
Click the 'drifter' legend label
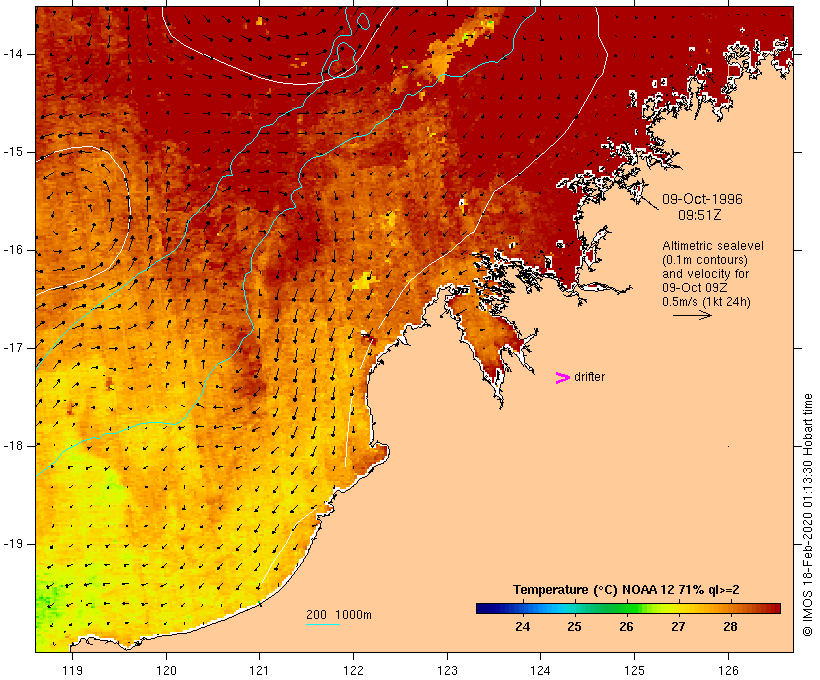pos(589,377)
